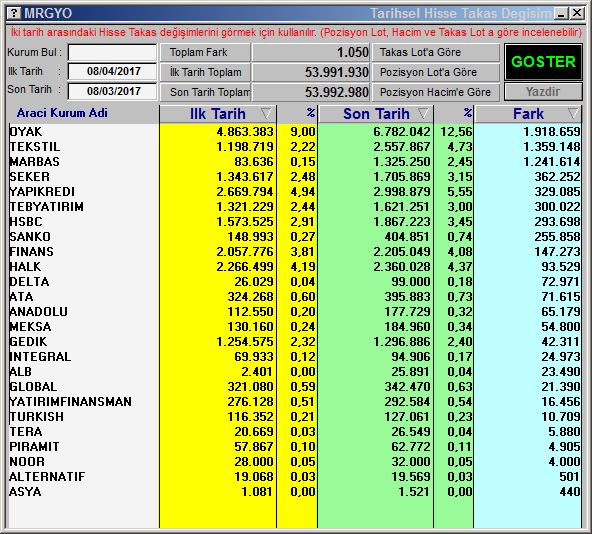The width and height of the screenshot is (592, 534).
Task: Select the TERA row name
Action: tap(26, 432)
